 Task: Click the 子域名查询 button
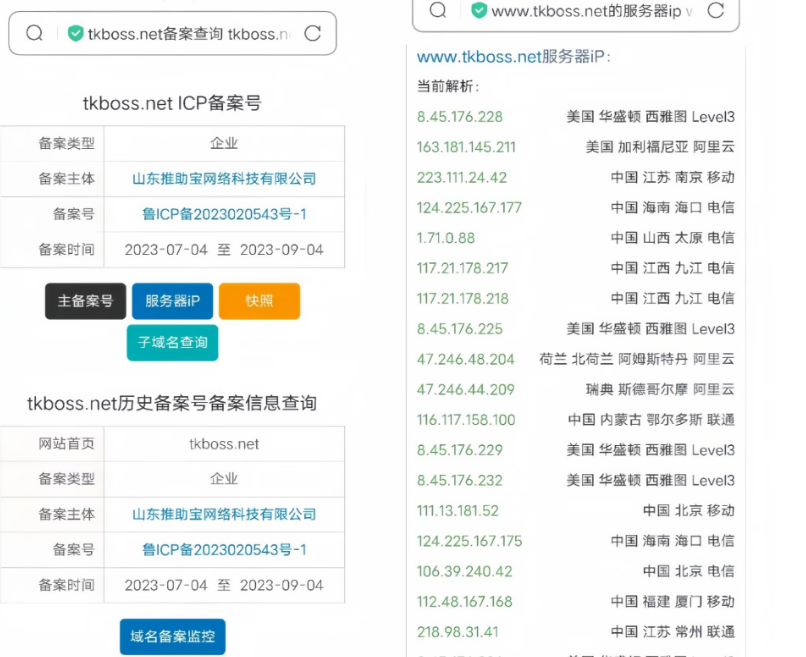pyautogui.click(x=172, y=342)
